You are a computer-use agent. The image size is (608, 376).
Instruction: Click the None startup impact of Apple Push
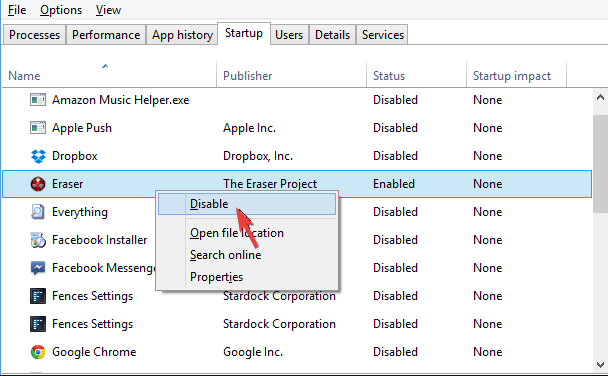click(488, 128)
